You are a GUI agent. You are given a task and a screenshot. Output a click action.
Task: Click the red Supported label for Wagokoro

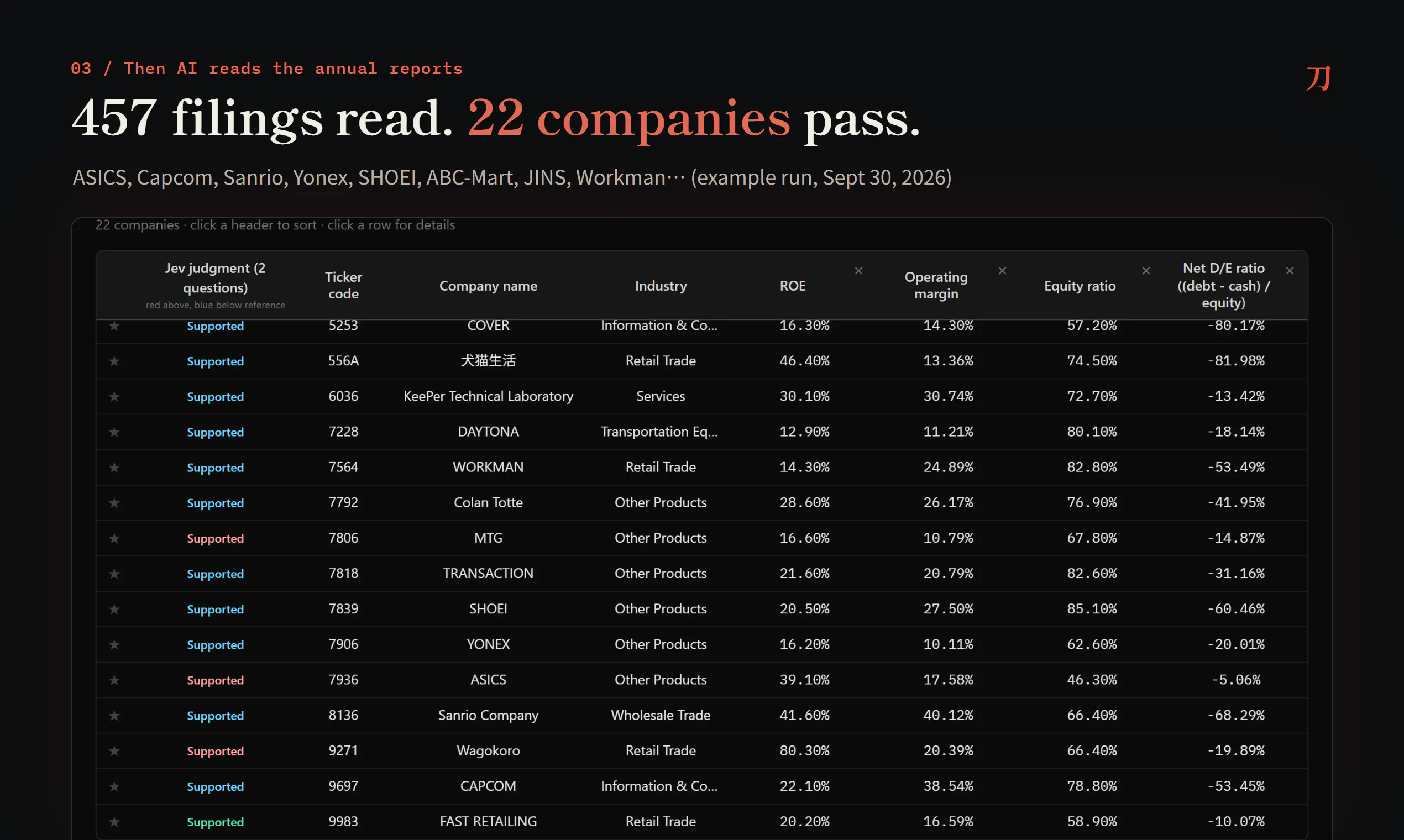tap(215, 751)
